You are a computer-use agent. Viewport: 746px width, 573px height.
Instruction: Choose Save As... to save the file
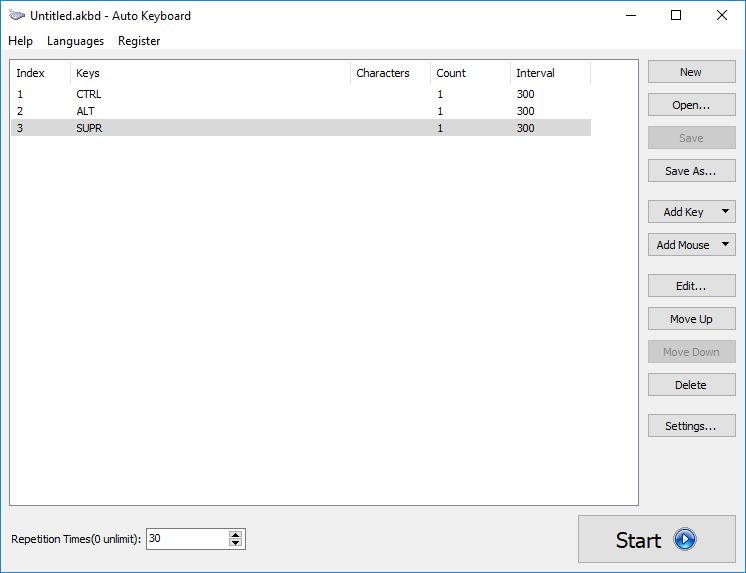691,171
